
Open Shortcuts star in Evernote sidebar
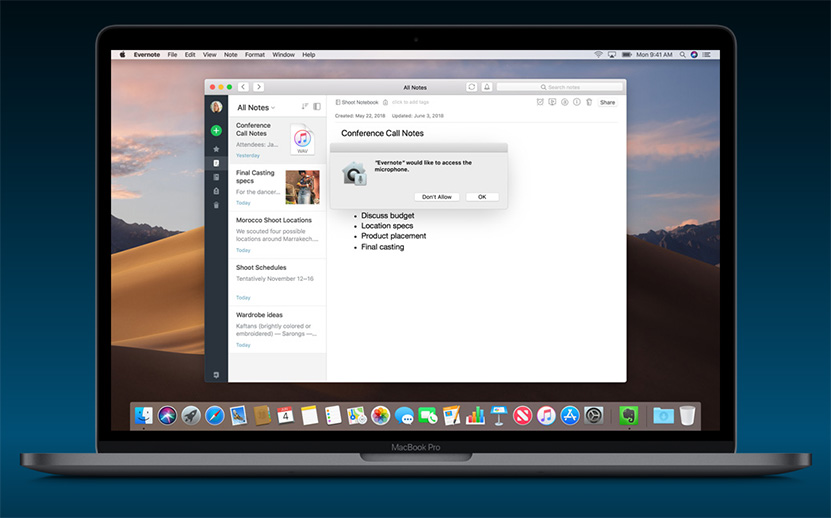216,149
